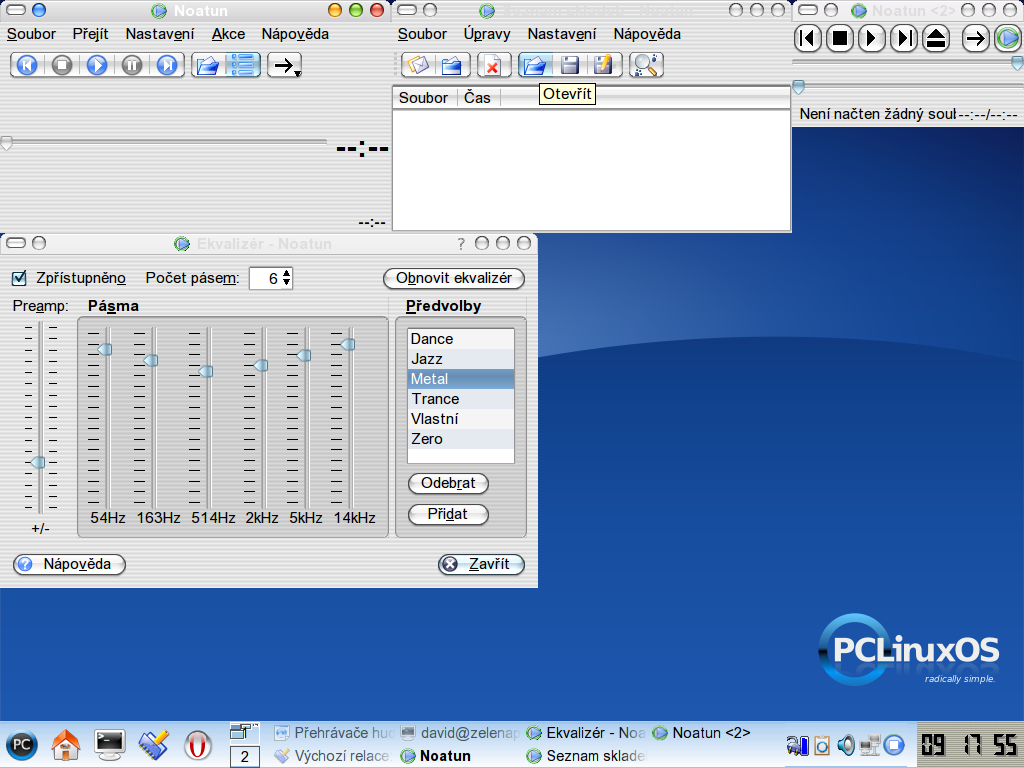Select the Jazz preset
The image size is (1024, 768).
pos(460,359)
